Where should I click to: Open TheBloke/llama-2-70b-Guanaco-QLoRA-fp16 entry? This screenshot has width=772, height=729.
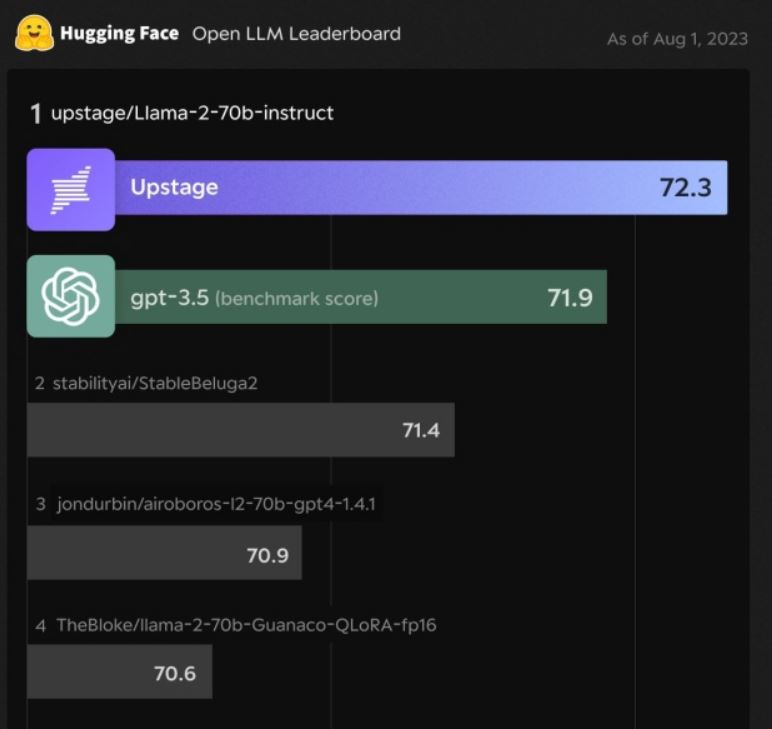coord(246,625)
